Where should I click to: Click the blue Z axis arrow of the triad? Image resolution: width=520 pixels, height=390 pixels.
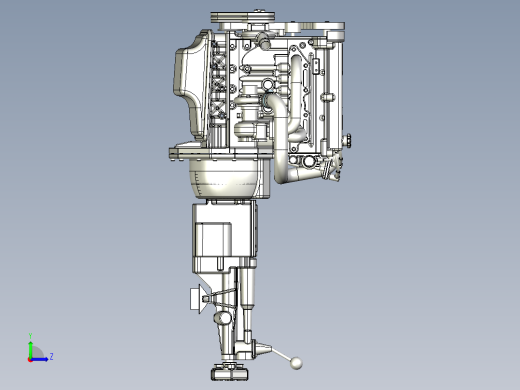[x=40, y=359]
